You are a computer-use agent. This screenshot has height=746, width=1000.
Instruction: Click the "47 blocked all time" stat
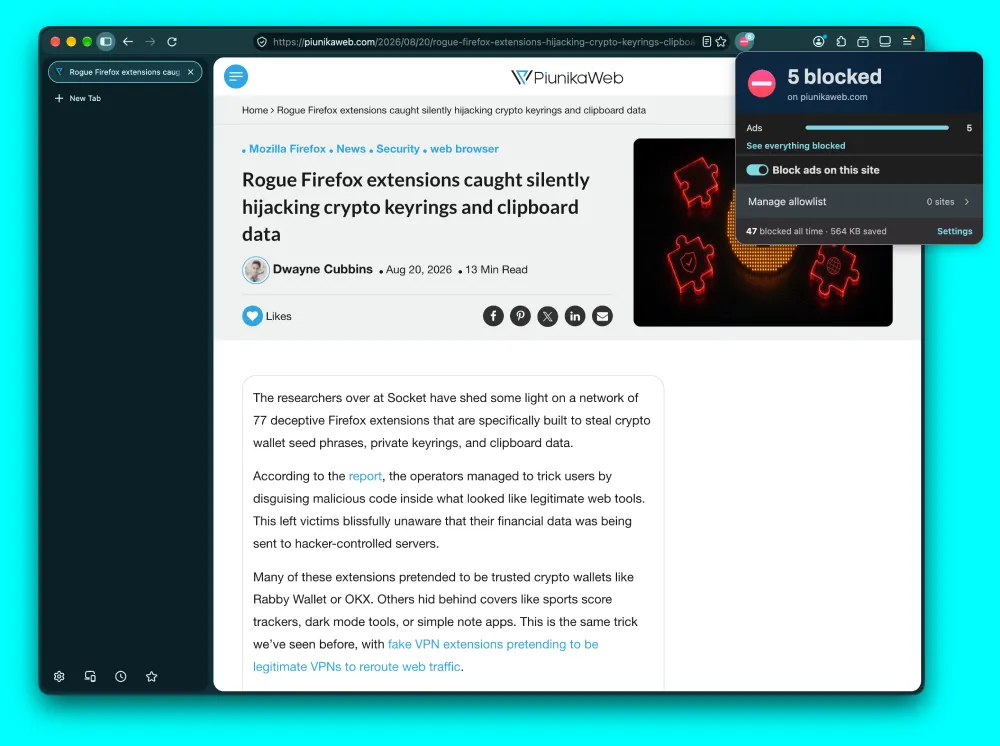(784, 231)
